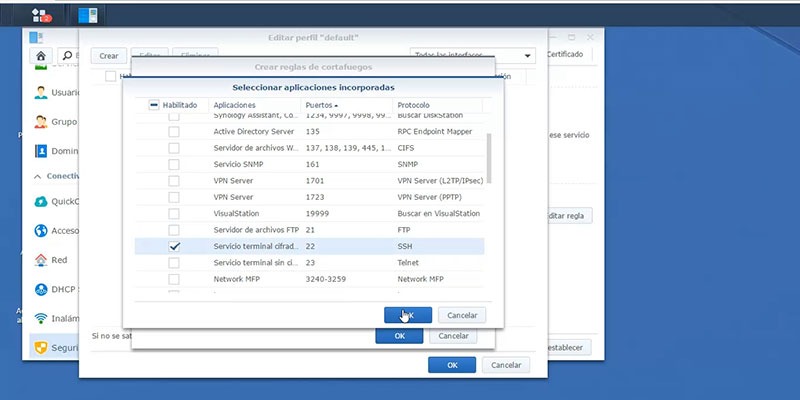
Task: Open the Dominio sidebar icon
Action: [x=41, y=151]
